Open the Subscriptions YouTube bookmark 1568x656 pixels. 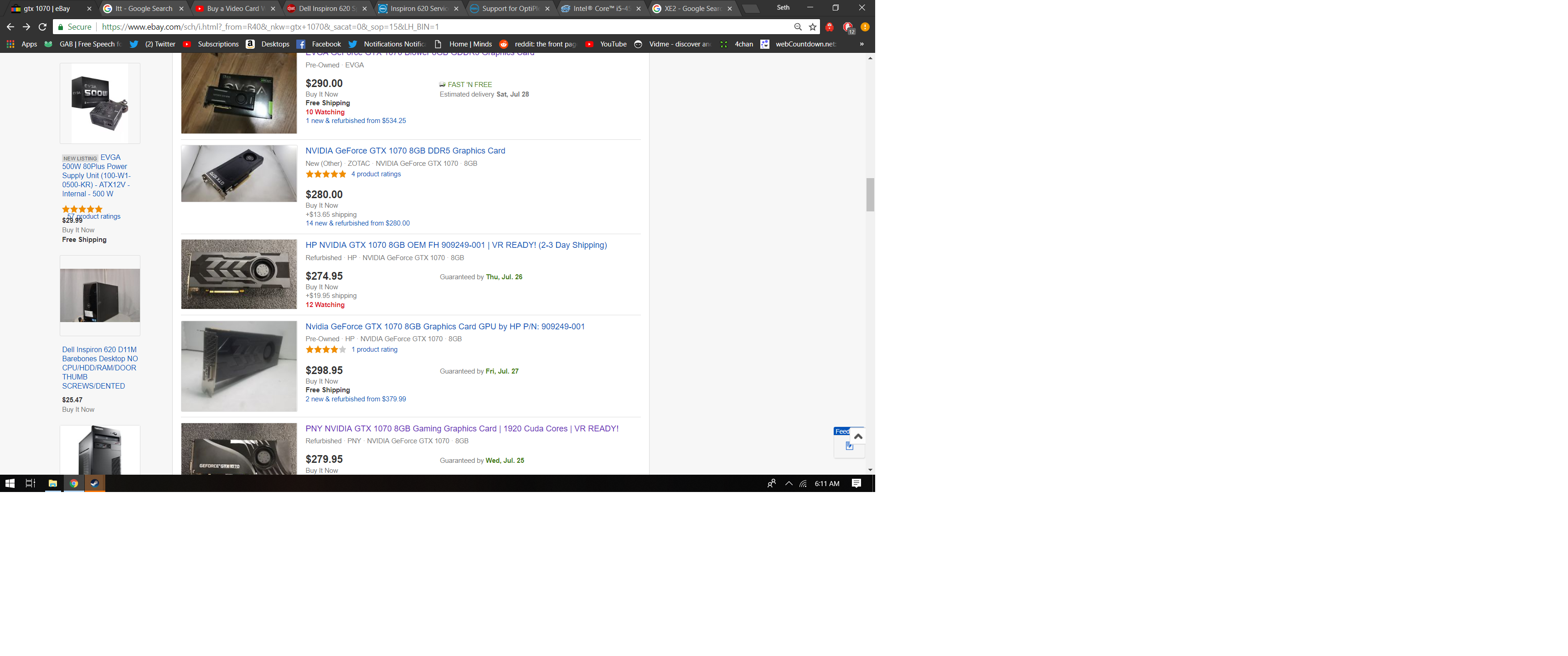pyautogui.click(x=211, y=44)
